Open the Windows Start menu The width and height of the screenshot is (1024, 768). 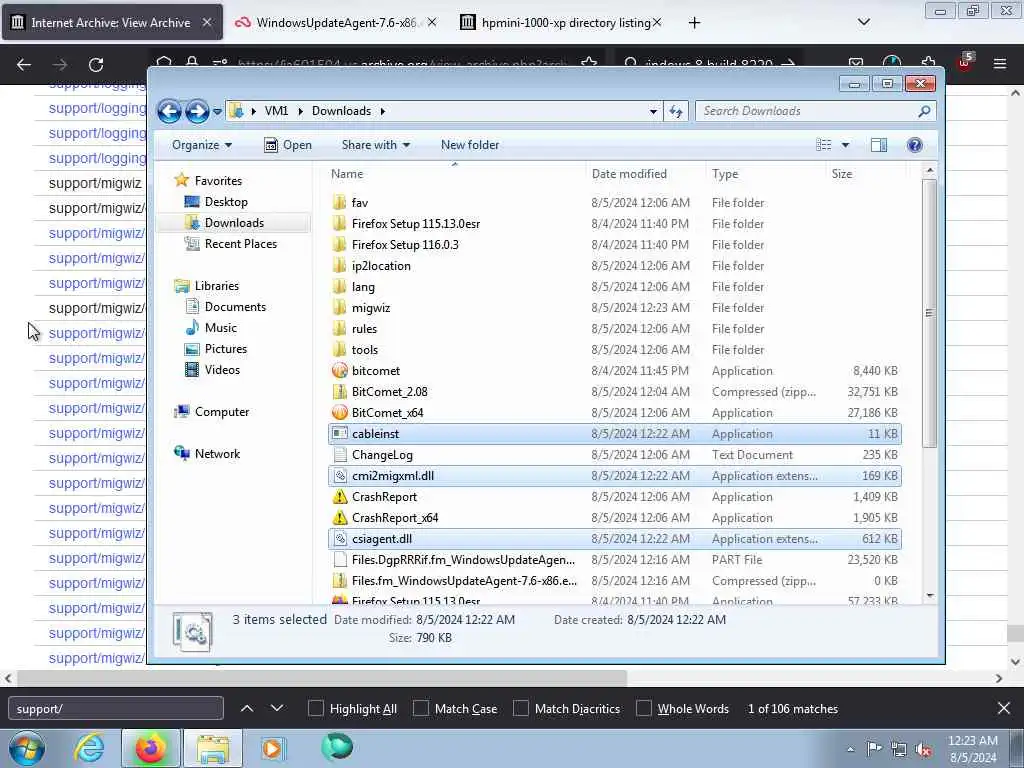(27, 748)
